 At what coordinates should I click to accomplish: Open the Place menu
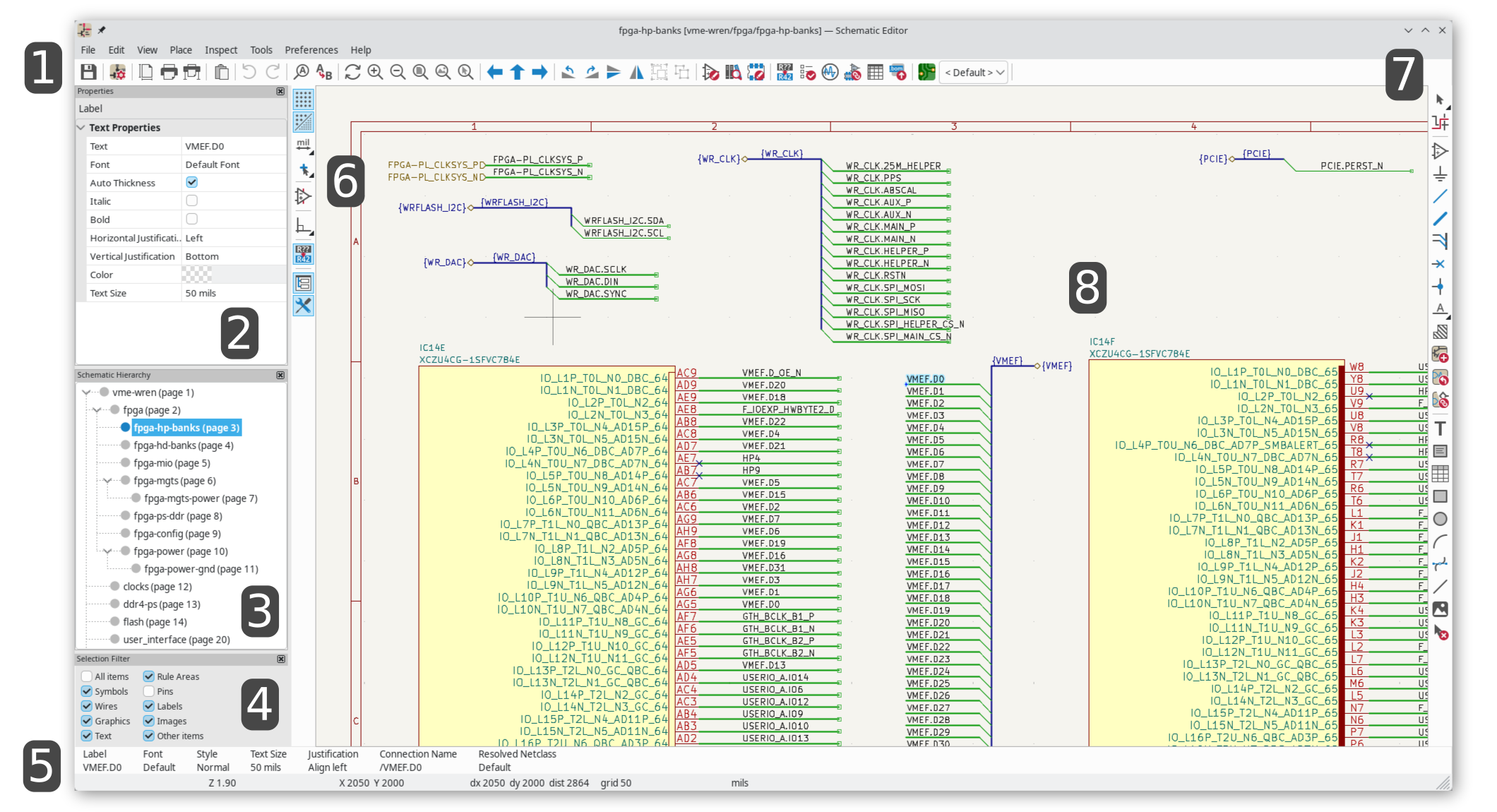181,49
